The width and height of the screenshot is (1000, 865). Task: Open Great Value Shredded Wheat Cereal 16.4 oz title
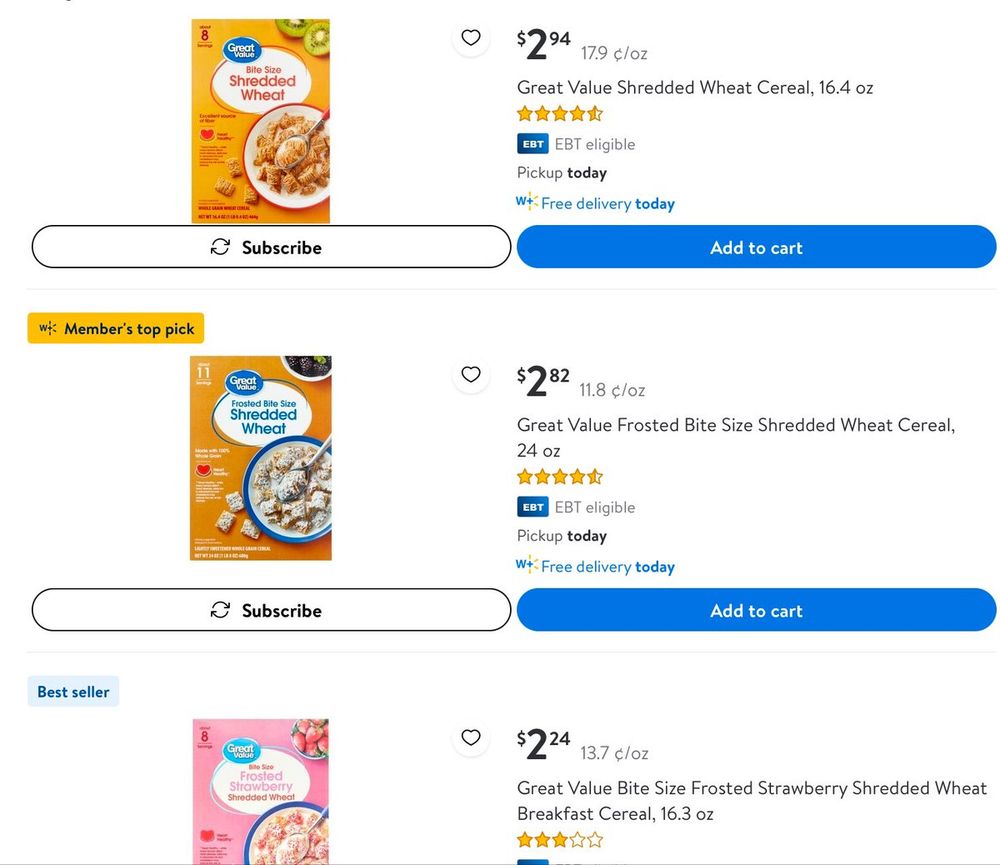(695, 87)
